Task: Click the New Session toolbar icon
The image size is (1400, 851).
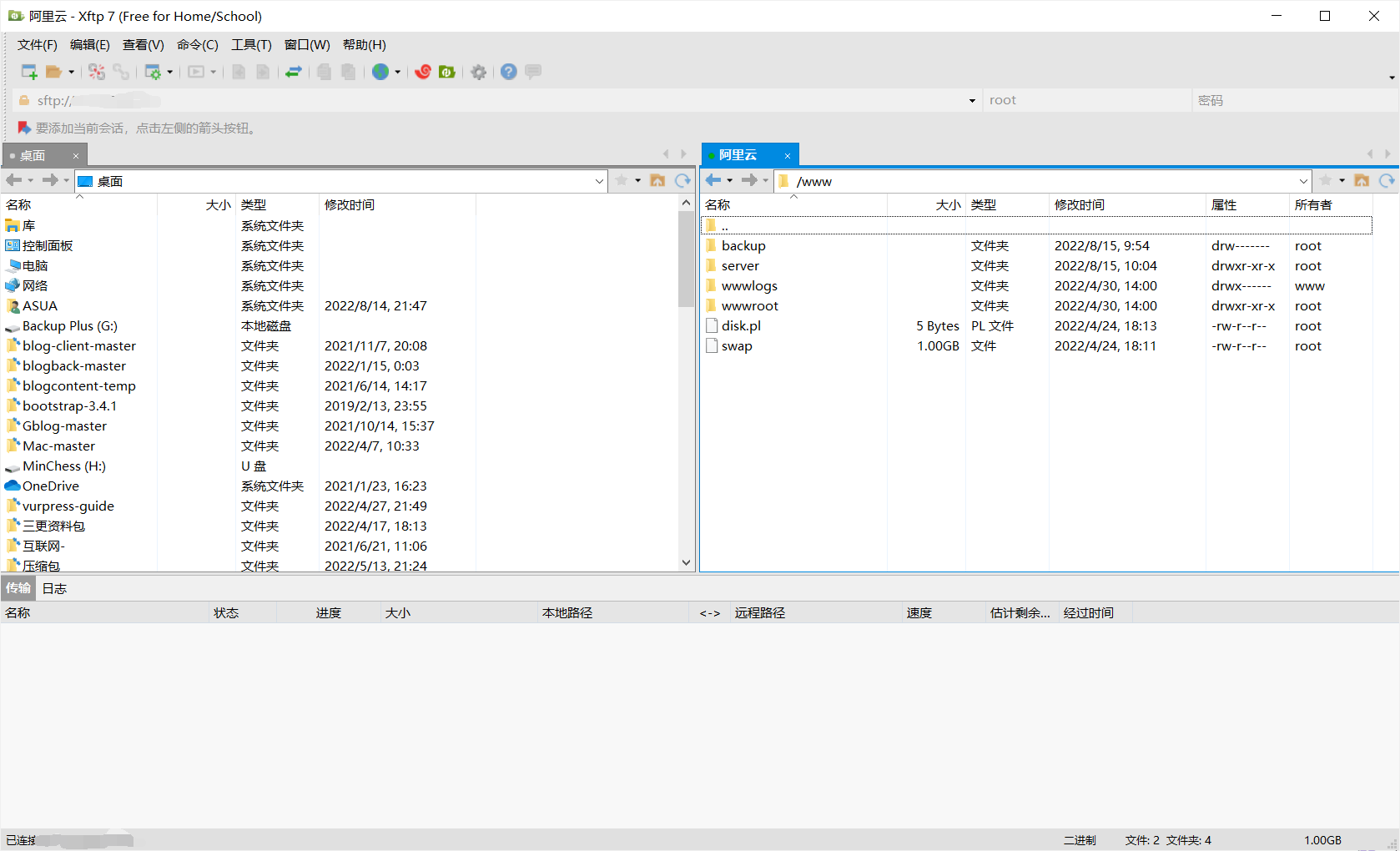Action: (29, 72)
